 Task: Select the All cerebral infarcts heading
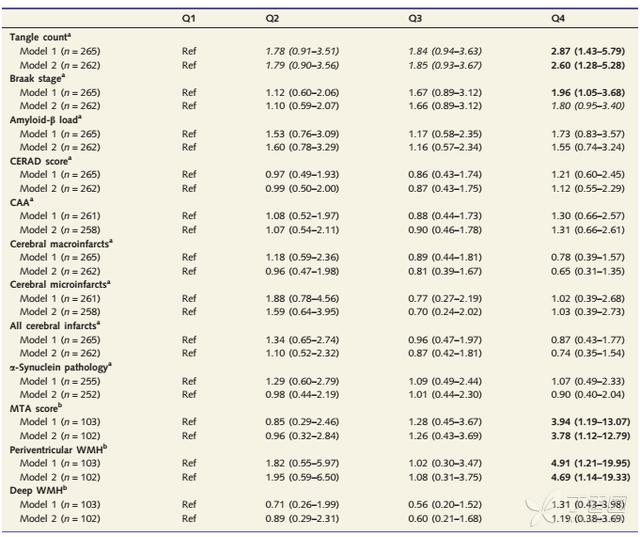pos(55,326)
